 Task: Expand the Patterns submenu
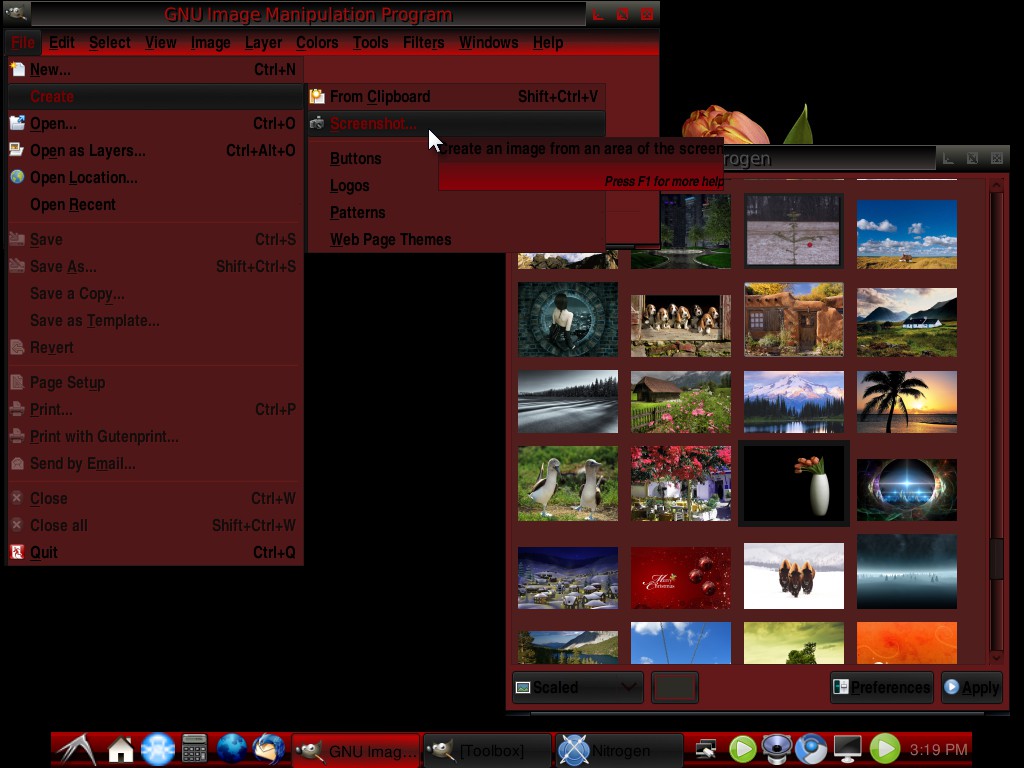pos(456,213)
